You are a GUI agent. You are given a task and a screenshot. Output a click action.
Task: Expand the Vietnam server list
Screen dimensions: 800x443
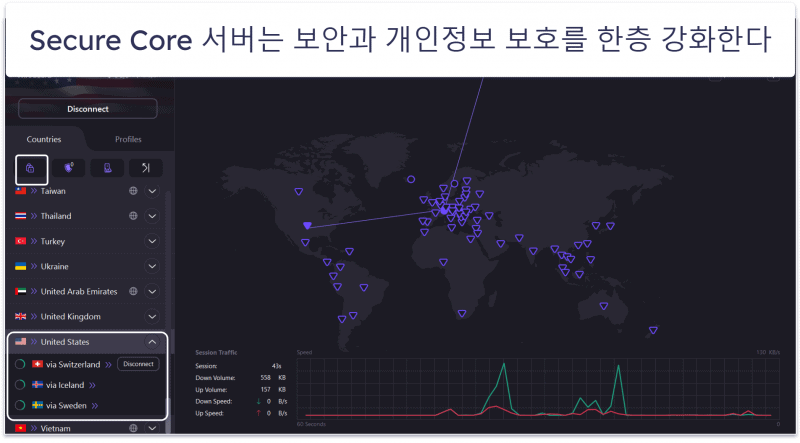(x=152, y=428)
